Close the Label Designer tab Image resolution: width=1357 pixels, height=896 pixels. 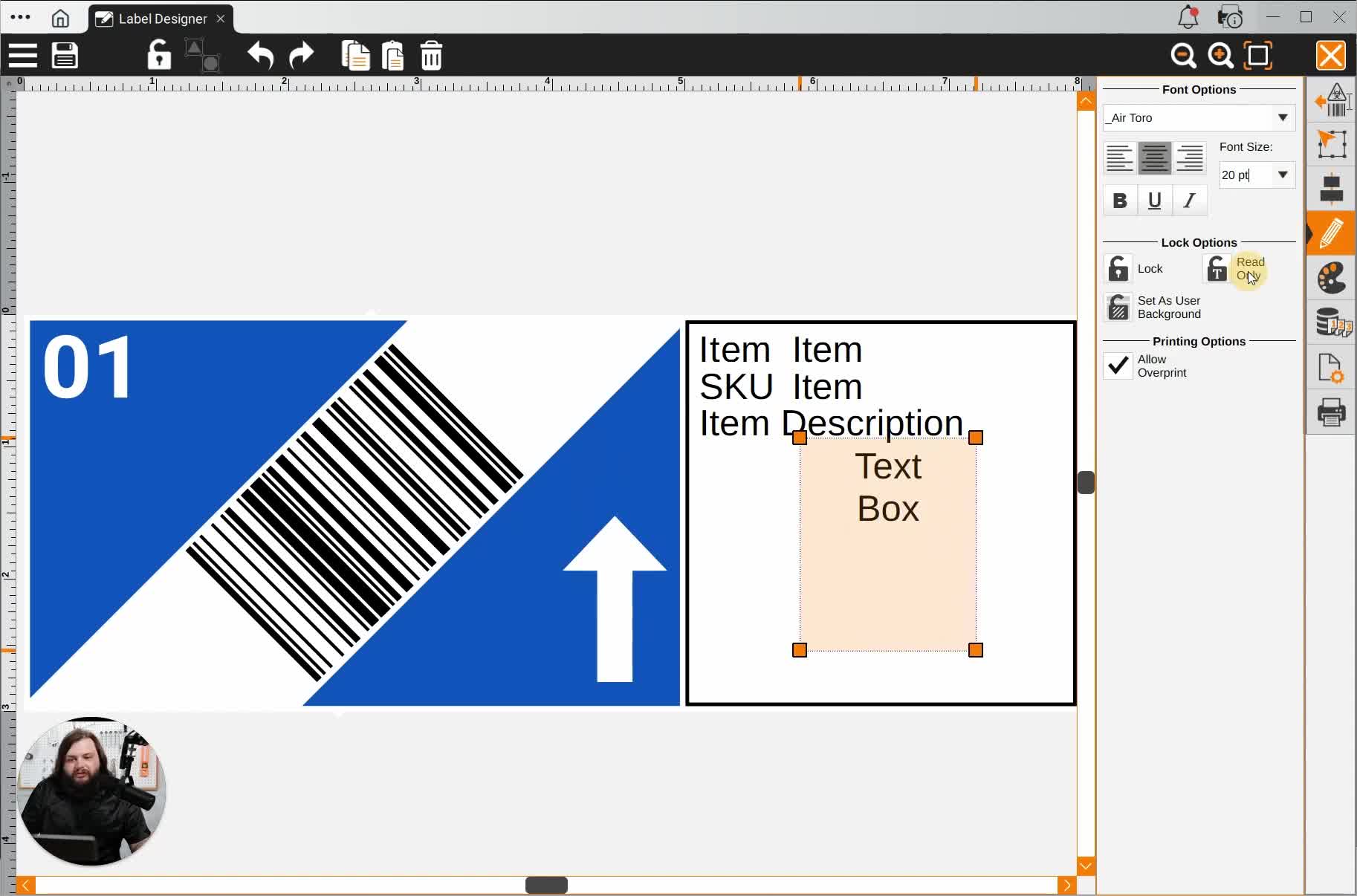221,19
